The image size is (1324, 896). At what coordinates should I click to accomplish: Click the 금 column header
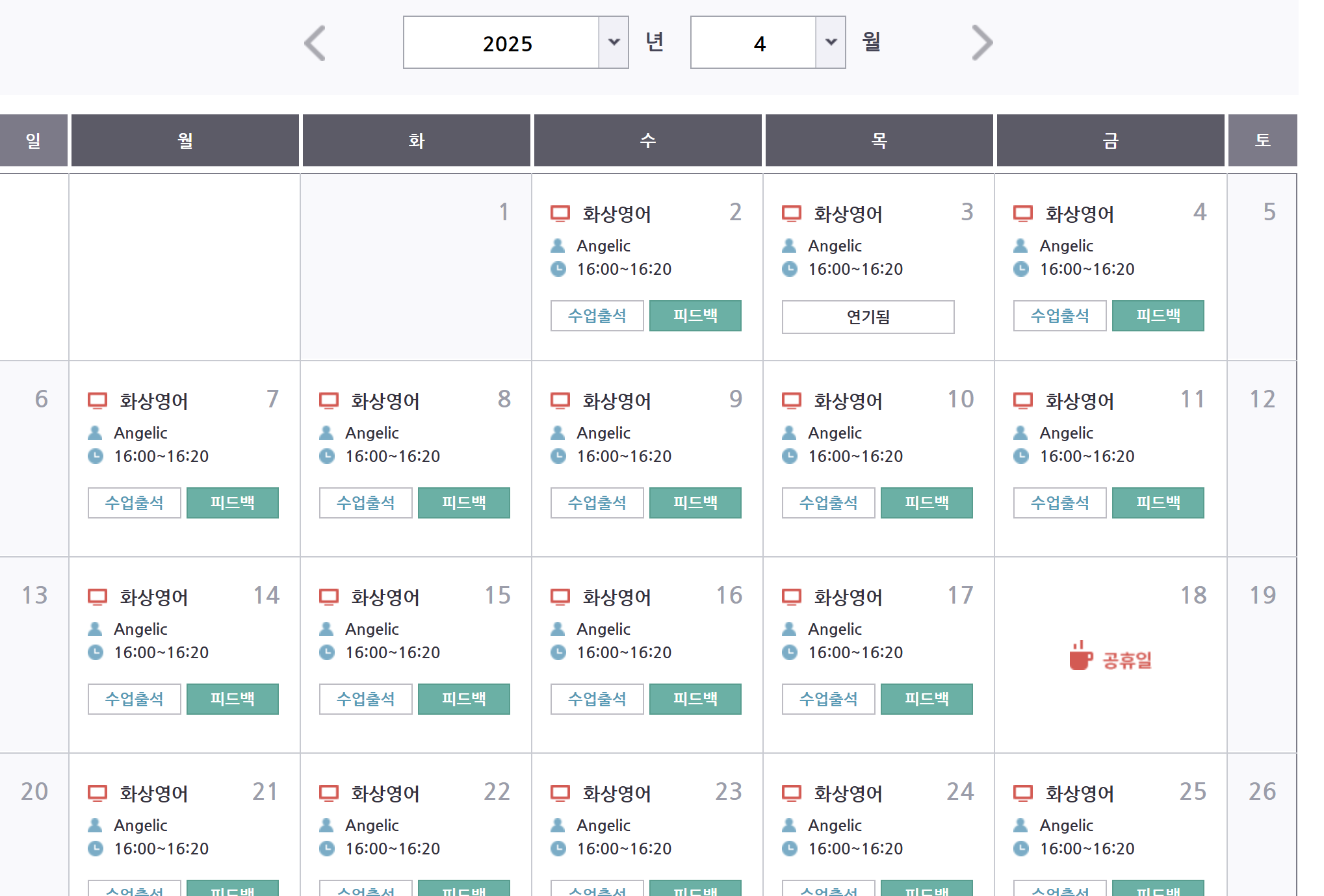[1110, 140]
